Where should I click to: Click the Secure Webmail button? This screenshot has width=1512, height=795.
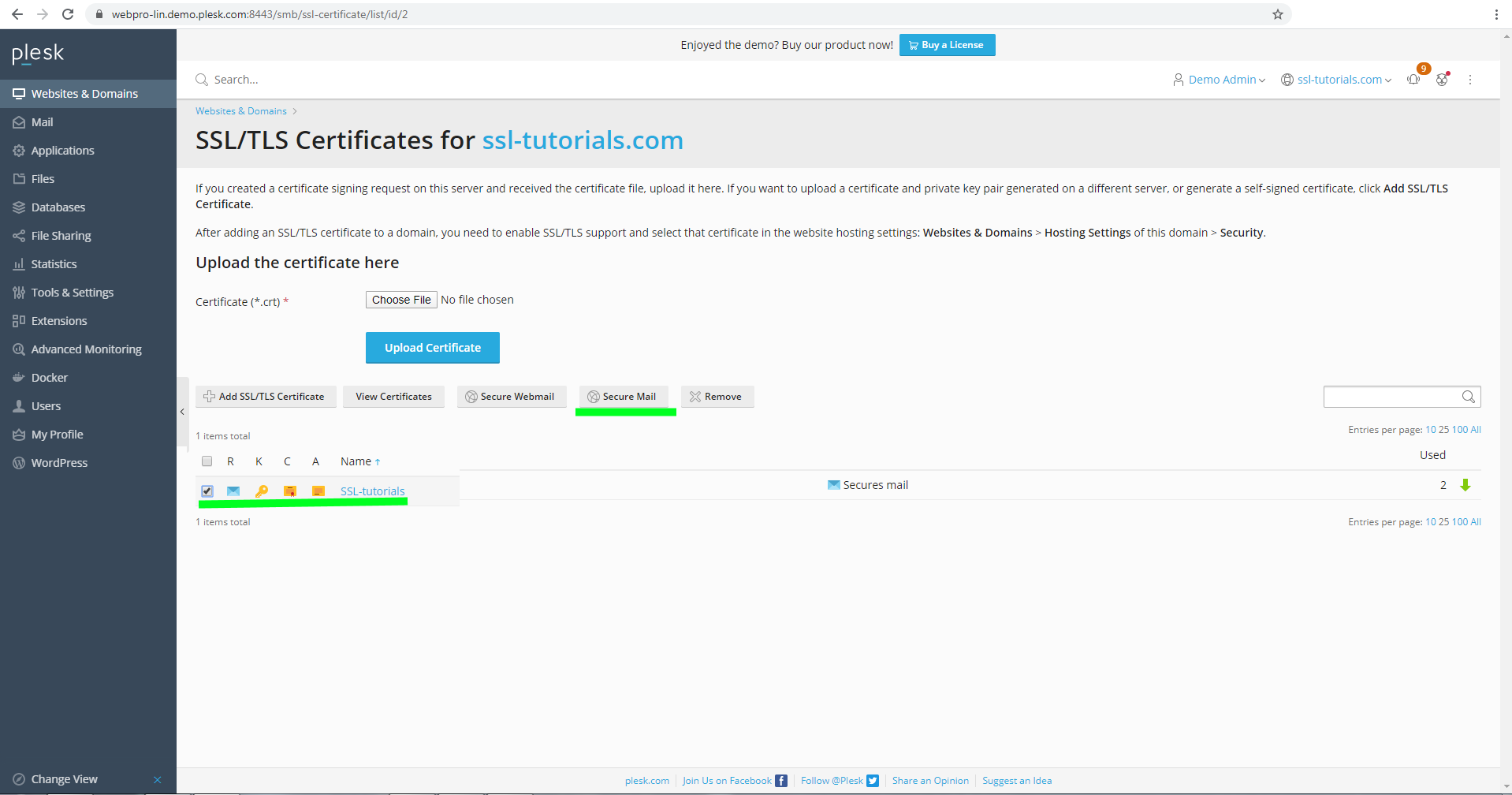click(512, 397)
